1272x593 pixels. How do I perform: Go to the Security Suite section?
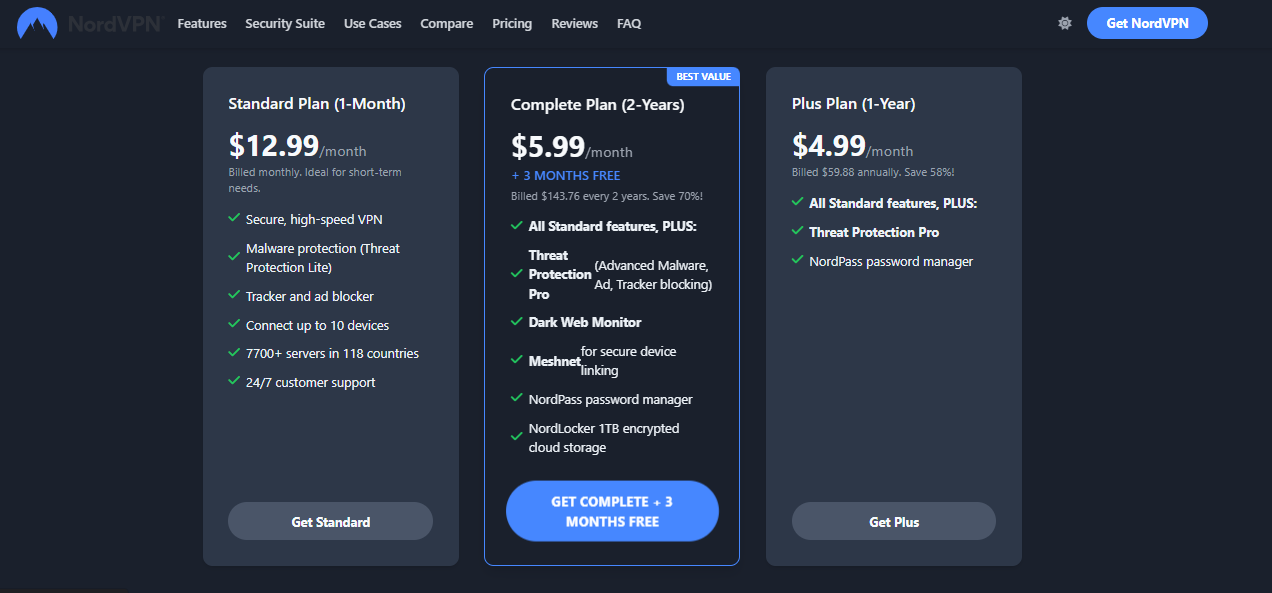285,23
